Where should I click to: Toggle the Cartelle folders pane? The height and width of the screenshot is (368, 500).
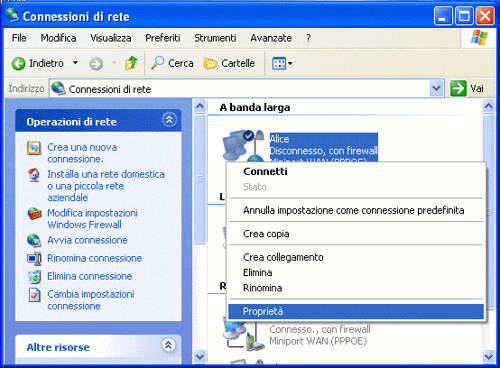click(229, 63)
